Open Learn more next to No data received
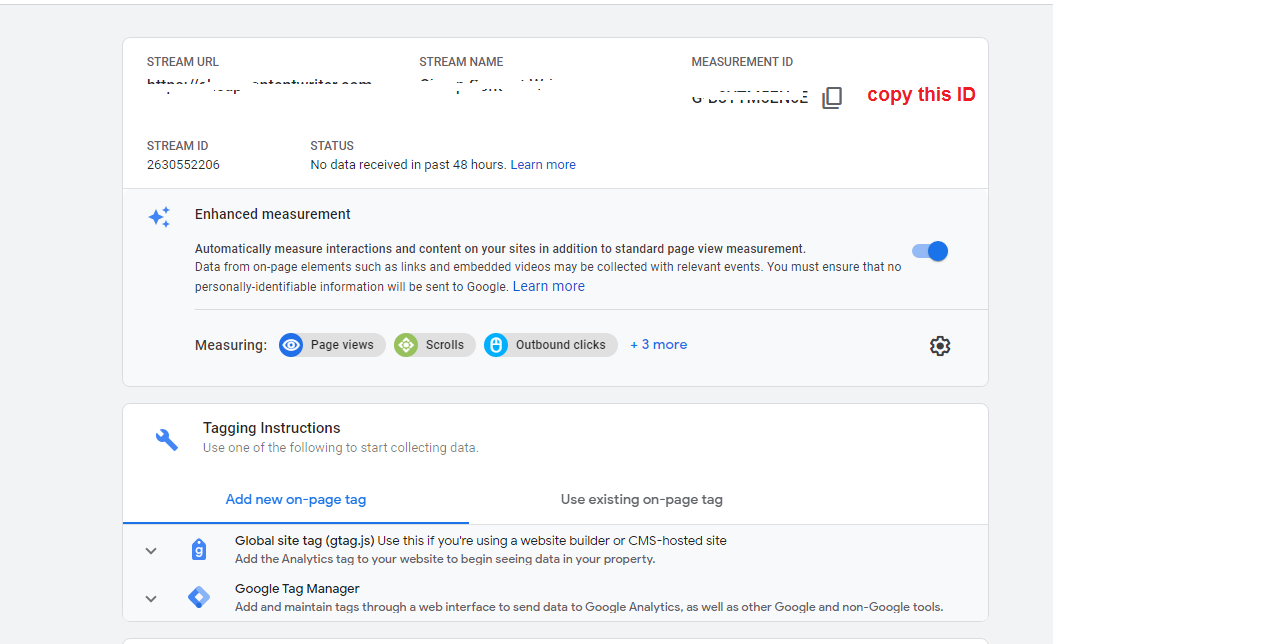The width and height of the screenshot is (1265, 644). (543, 165)
